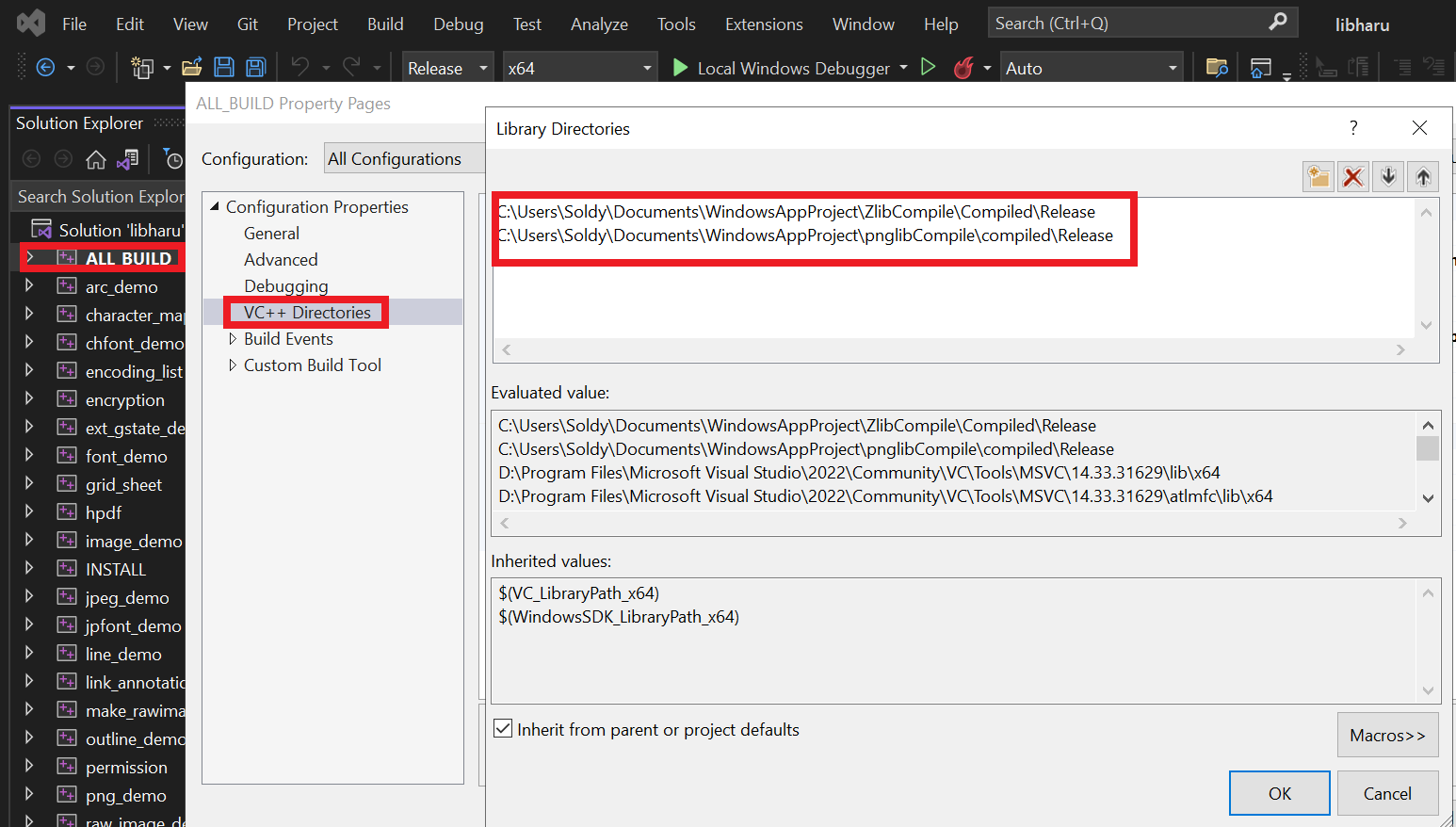Image resolution: width=1456 pixels, height=827 pixels.
Task: Select VC++ Directories in the property tree
Action: point(306,312)
